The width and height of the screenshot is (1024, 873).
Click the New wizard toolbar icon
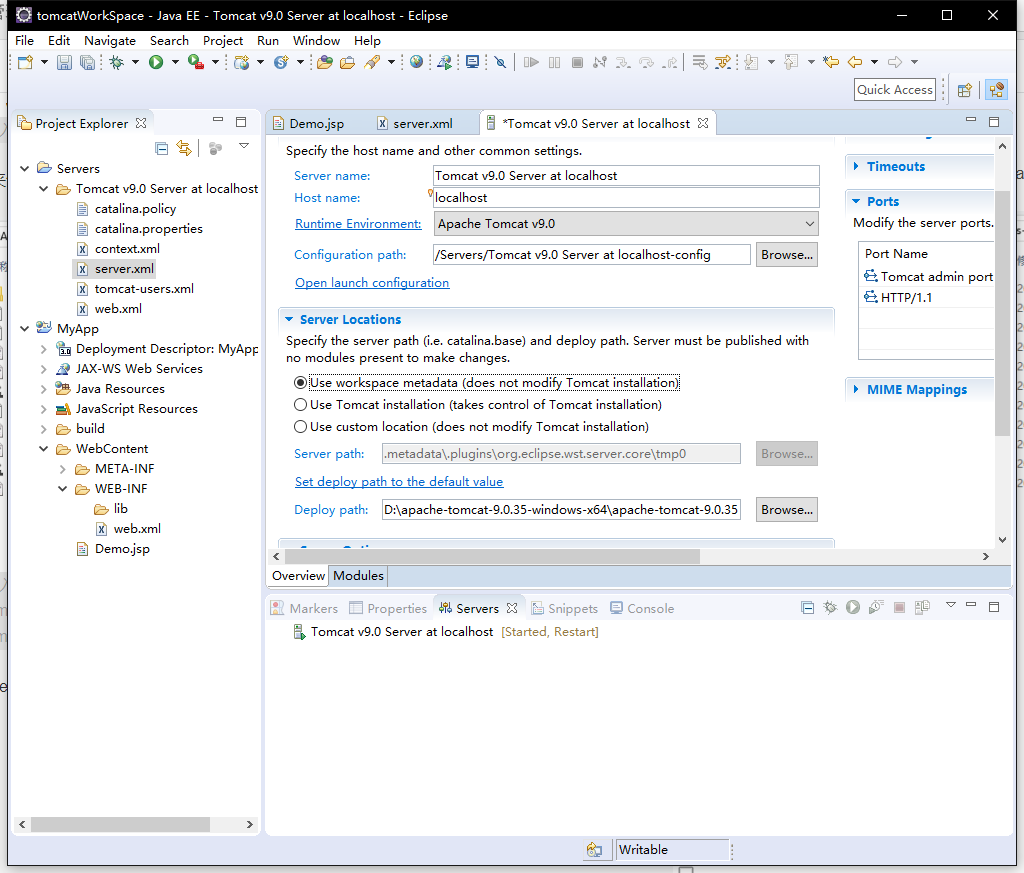(25, 62)
